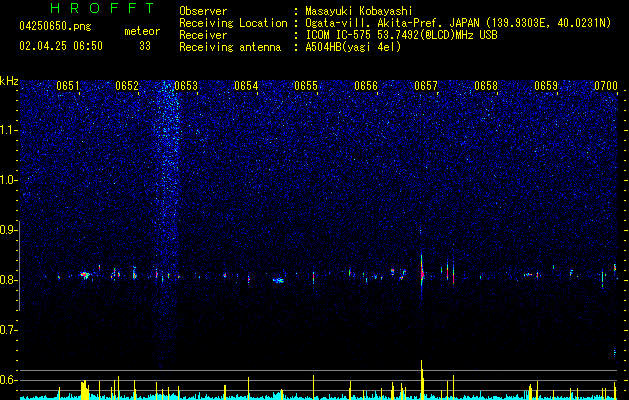The height and width of the screenshot is (400, 629).
Task: Click the 1.1 kHz axis label
Action: tap(8, 130)
